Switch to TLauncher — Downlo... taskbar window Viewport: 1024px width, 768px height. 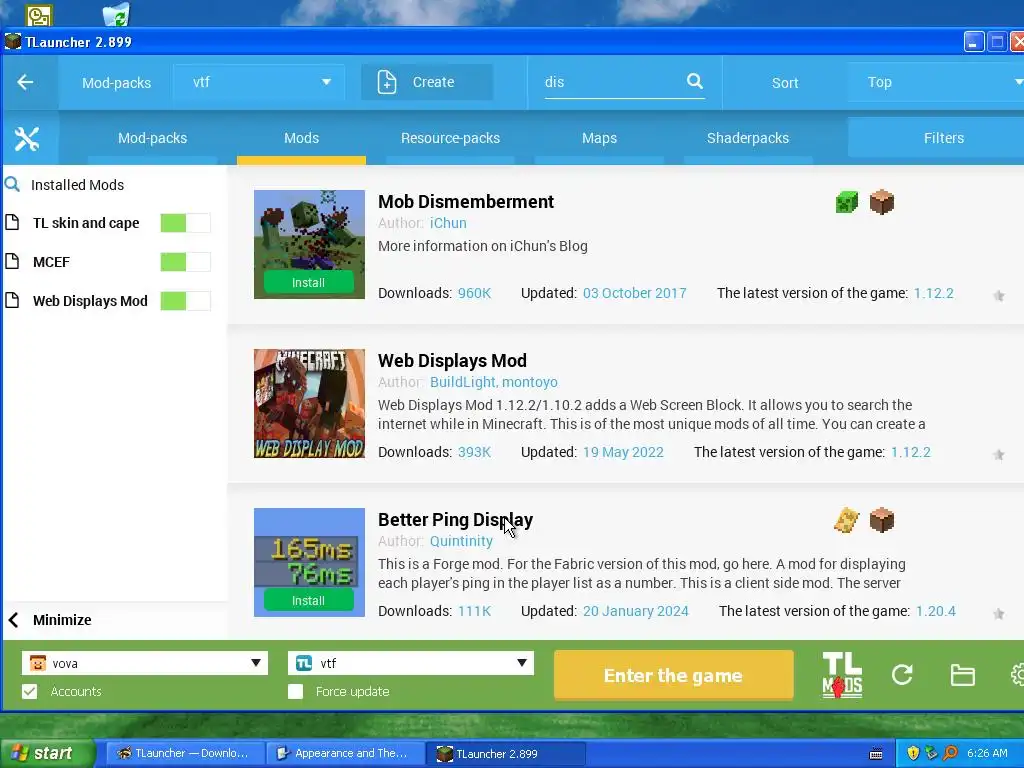(185, 753)
